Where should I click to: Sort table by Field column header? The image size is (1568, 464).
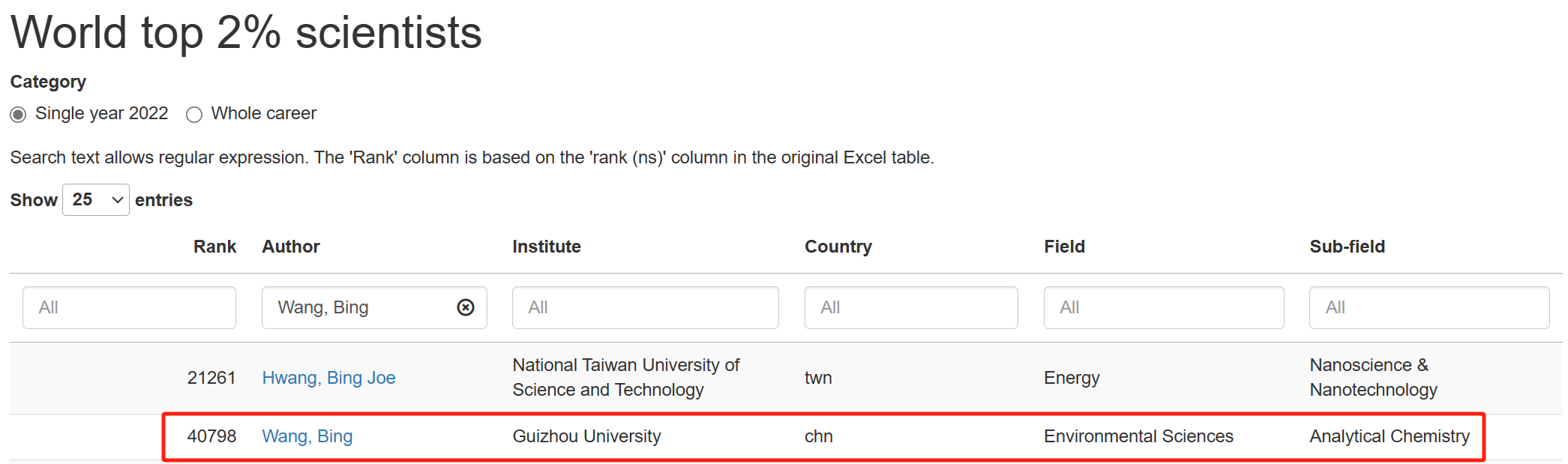click(1064, 247)
